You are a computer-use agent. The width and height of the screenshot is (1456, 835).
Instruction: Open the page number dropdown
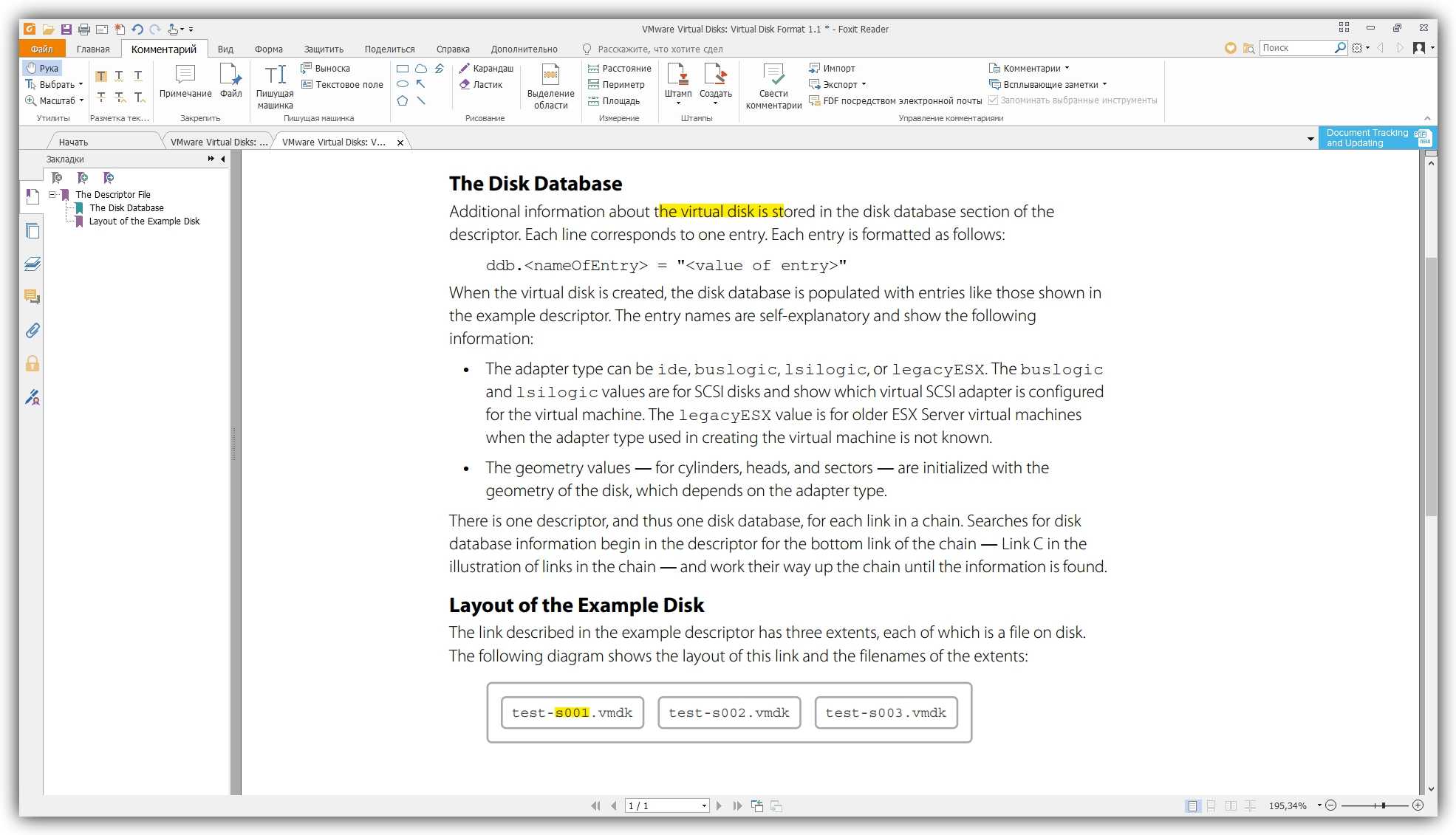tap(704, 806)
